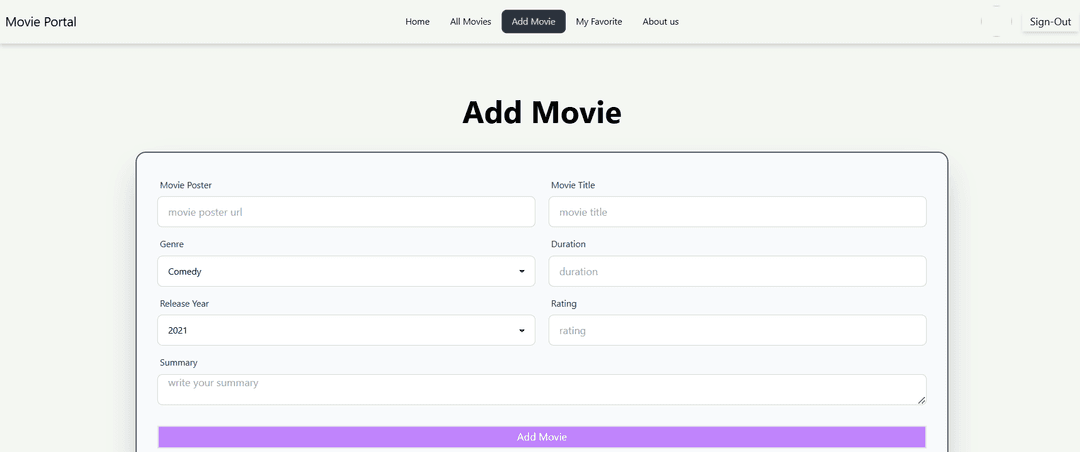Select the rating input box
1080x452 pixels.
[x=737, y=330]
